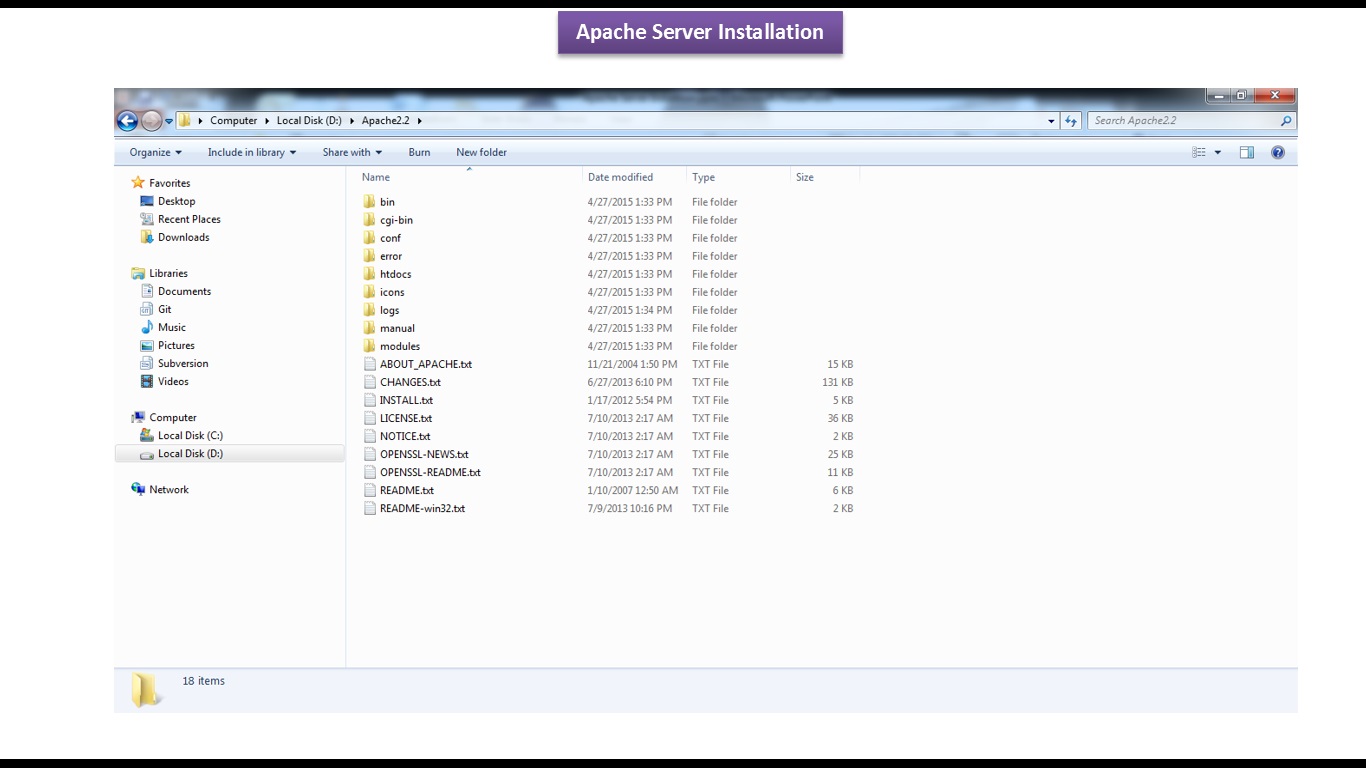Click the Back navigation arrow button
Screen dimensions: 1366x768
coord(127,121)
